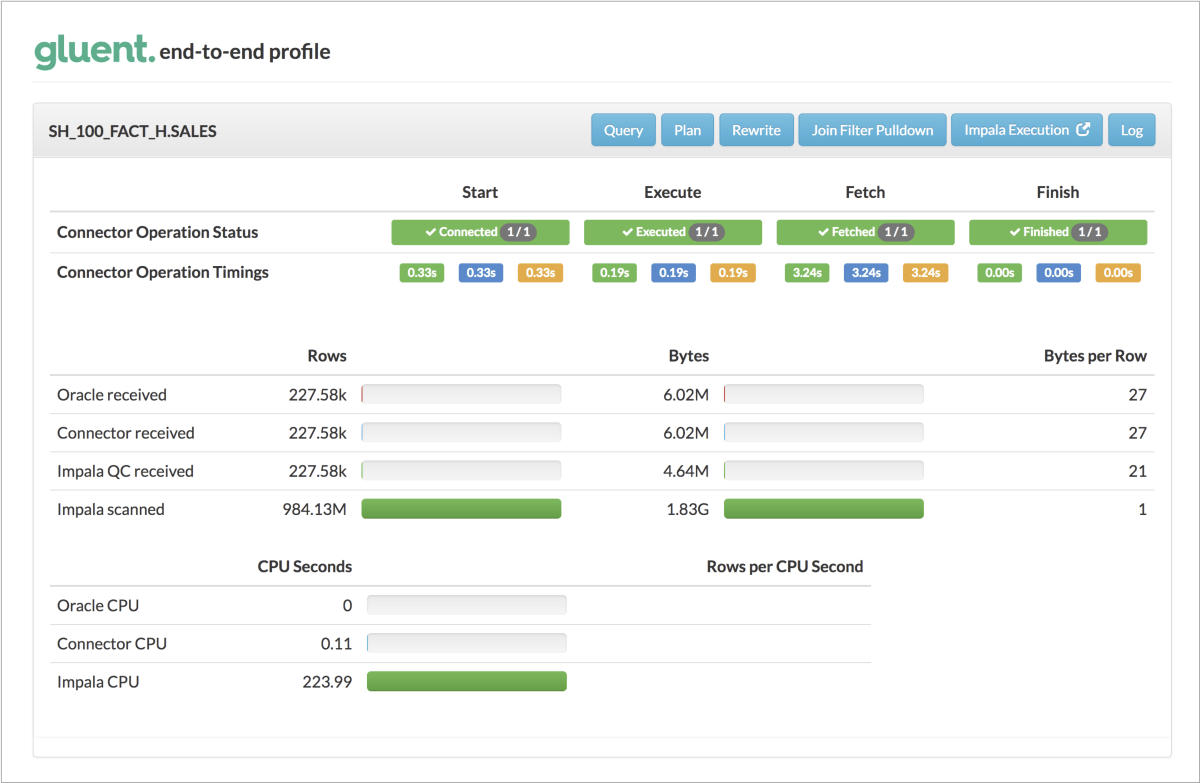1200x783 pixels.
Task: Click the end-to-end profile heading text
Action: click(x=245, y=51)
